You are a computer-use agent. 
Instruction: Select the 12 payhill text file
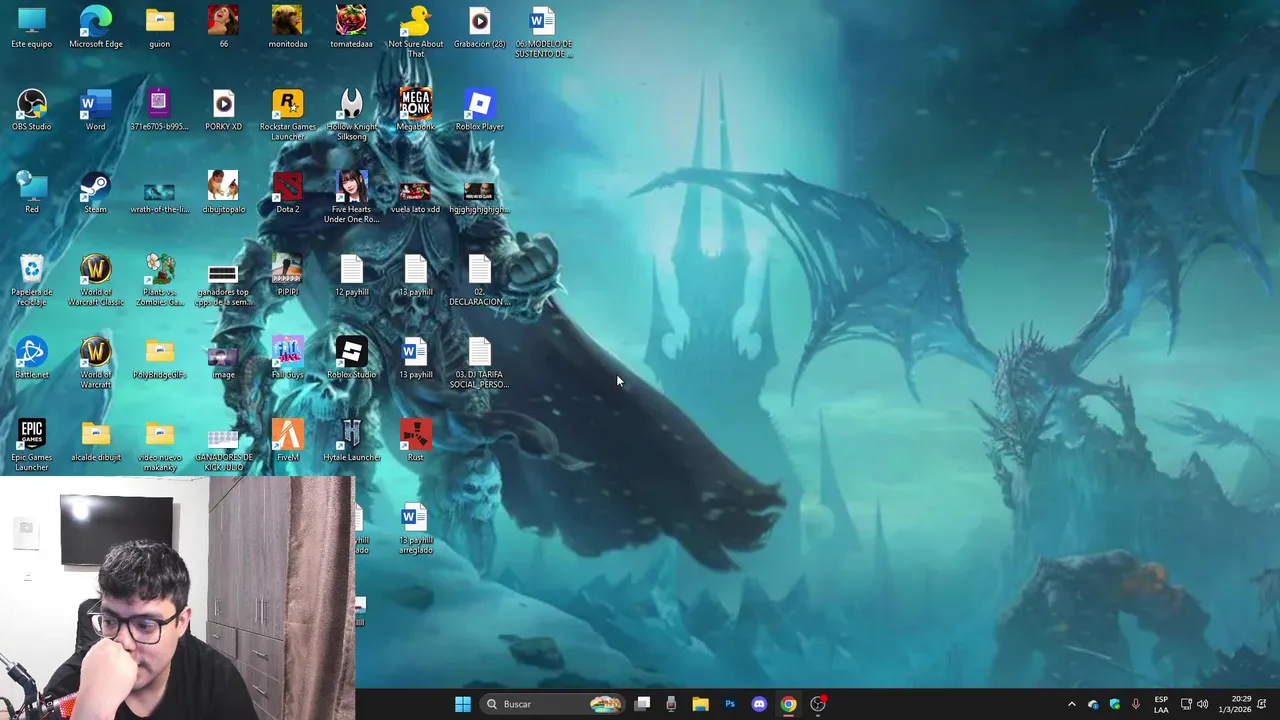click(351, 275)
